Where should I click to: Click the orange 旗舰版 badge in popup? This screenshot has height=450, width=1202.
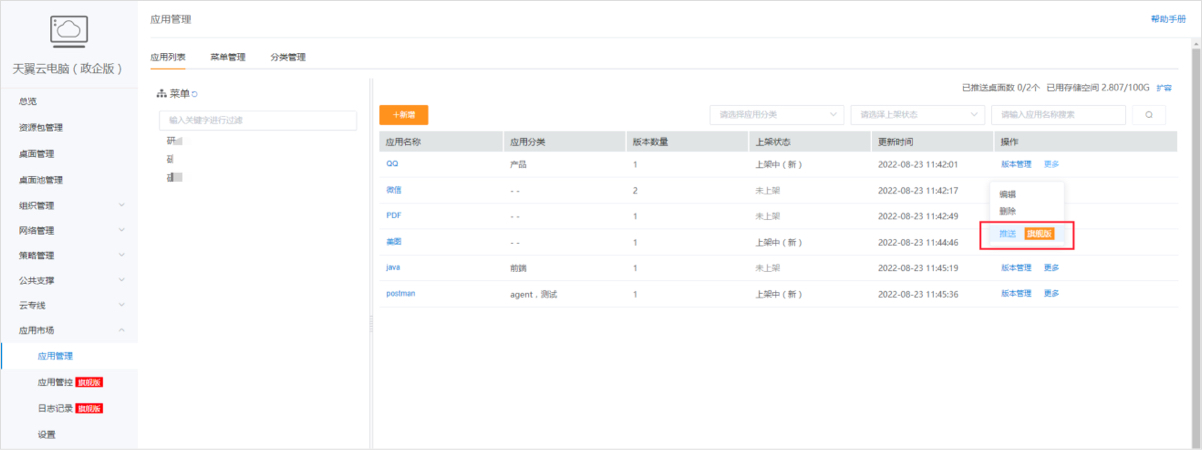point(1039,233)
